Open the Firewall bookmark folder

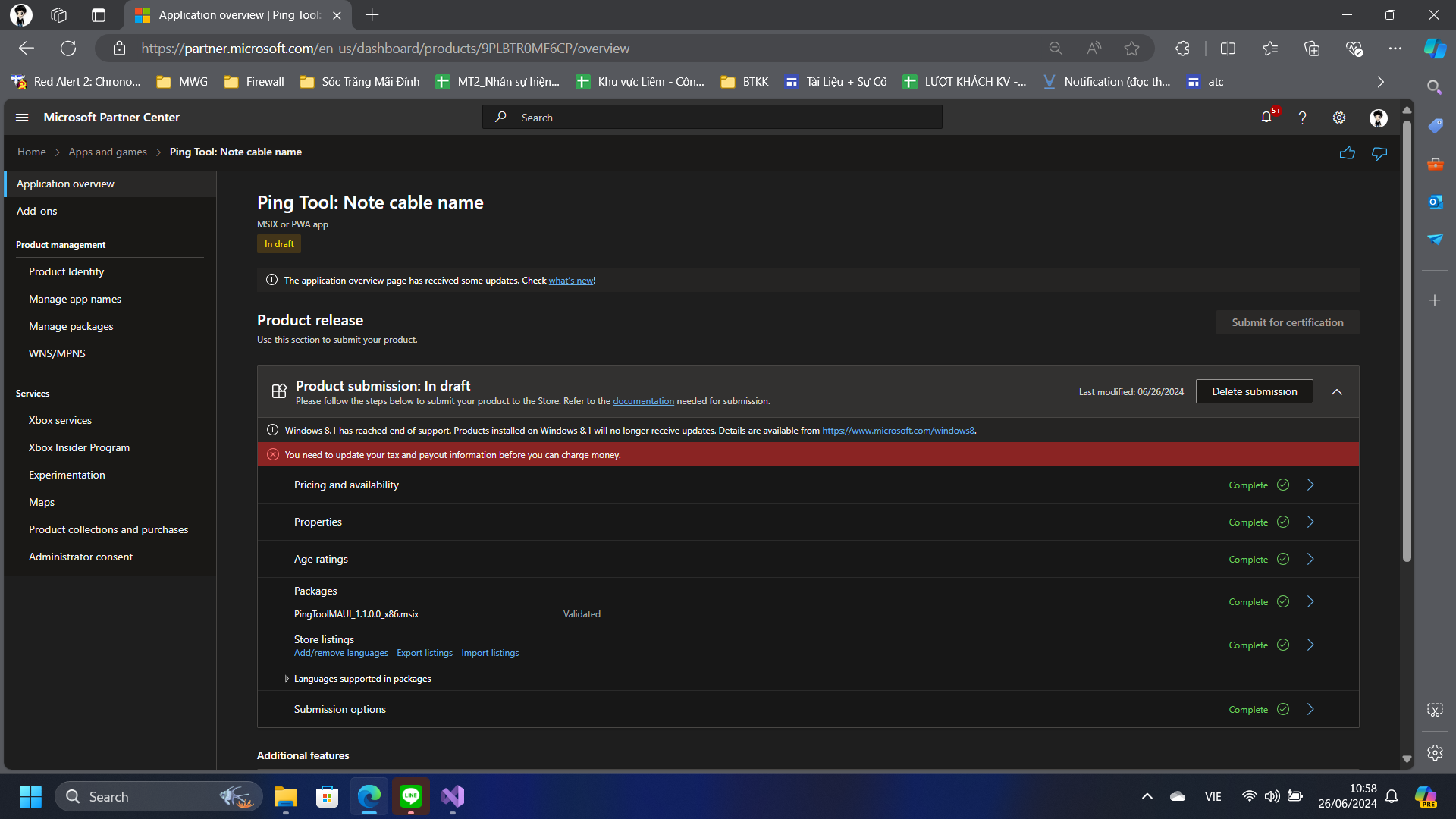(254, 82)
